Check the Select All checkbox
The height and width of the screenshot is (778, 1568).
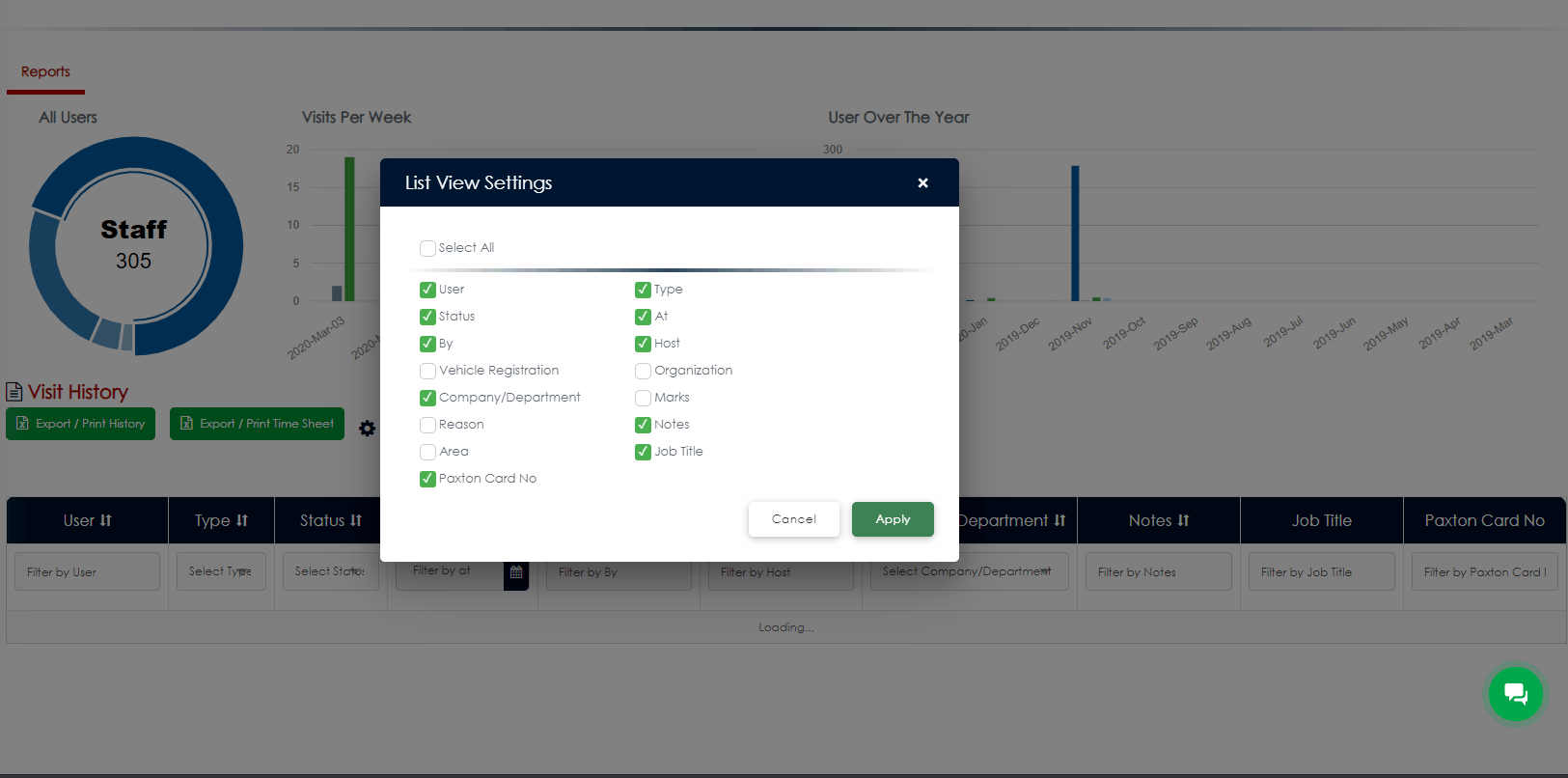click(x=427, y=248)
